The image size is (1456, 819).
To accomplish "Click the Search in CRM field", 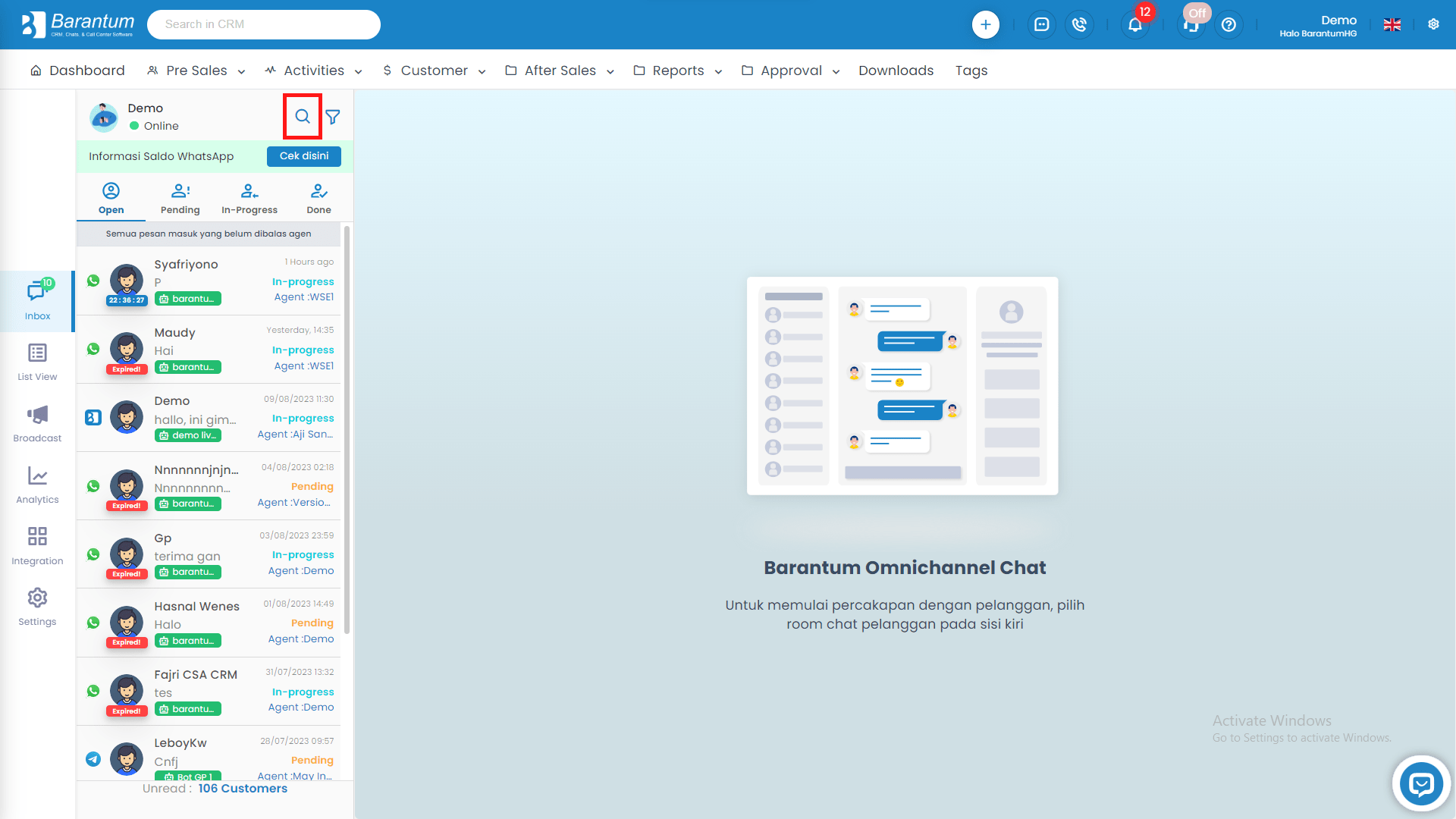I will point(264,24).
